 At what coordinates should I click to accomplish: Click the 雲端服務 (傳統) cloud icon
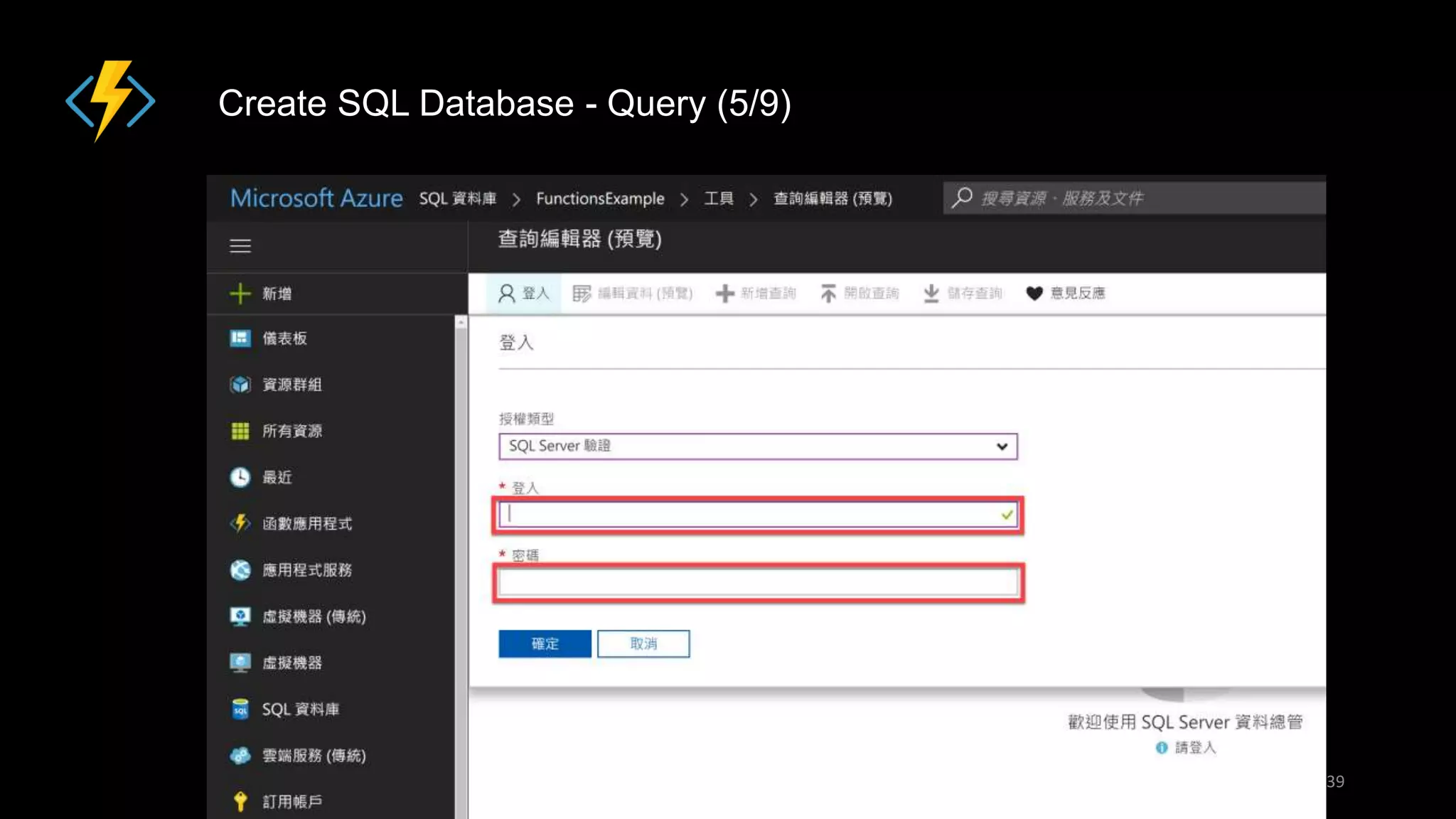click(x=240, y=755)
